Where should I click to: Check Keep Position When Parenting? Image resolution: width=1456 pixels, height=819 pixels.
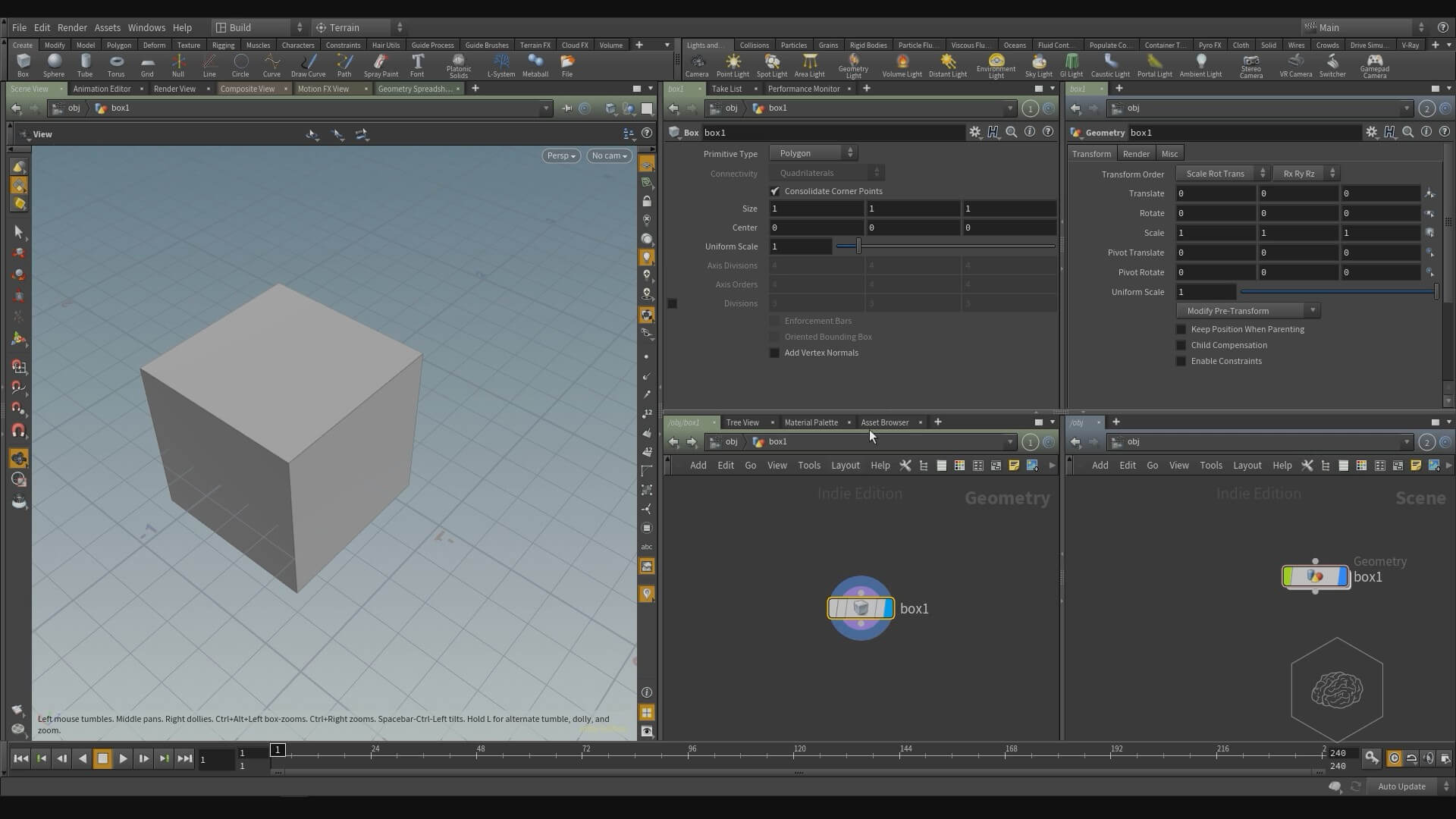tap(1181, 329)
